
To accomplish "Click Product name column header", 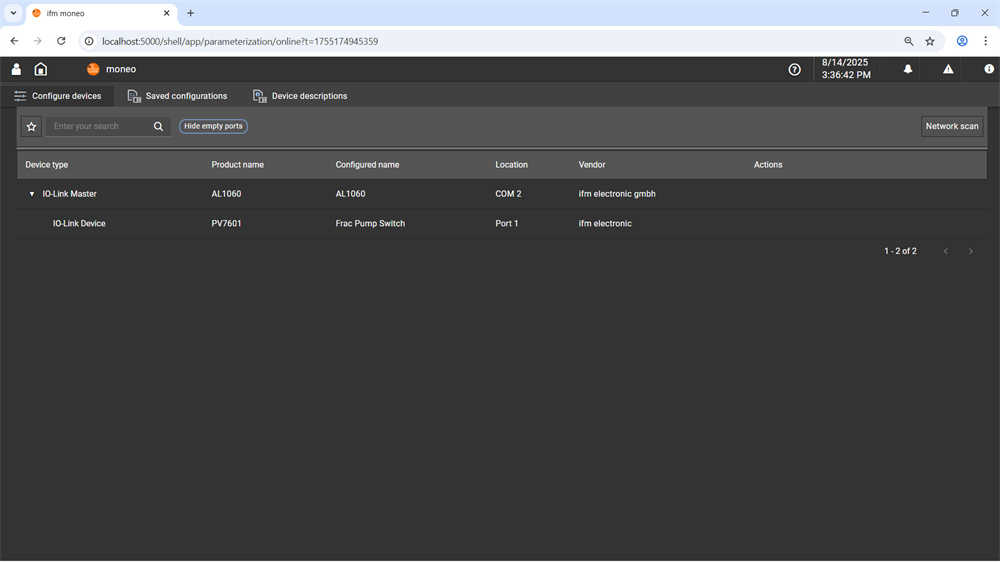I will pyautogui.click(x=237, y=165).
